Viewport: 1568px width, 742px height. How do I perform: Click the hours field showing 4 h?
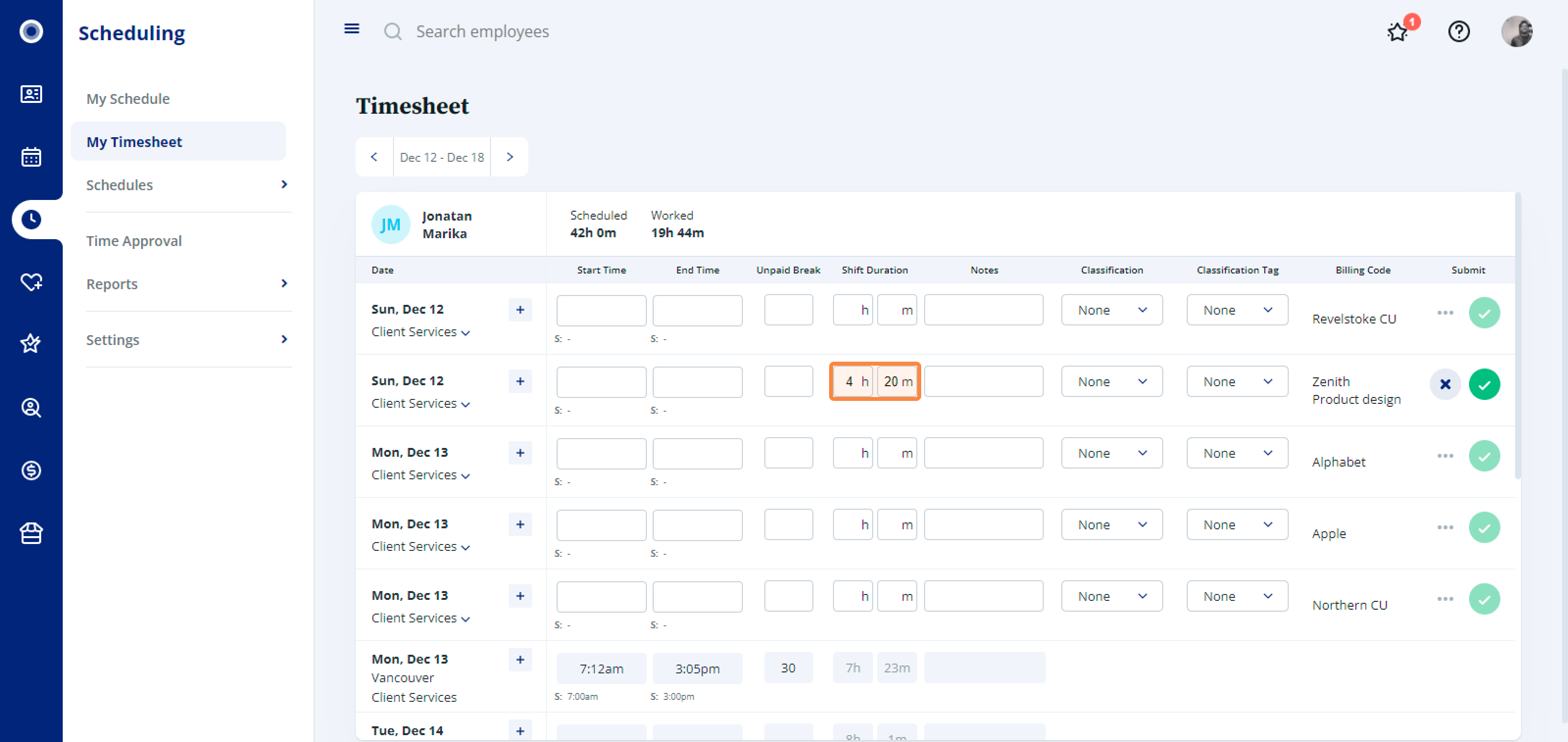pyautogui.click(x=853, y=382)
